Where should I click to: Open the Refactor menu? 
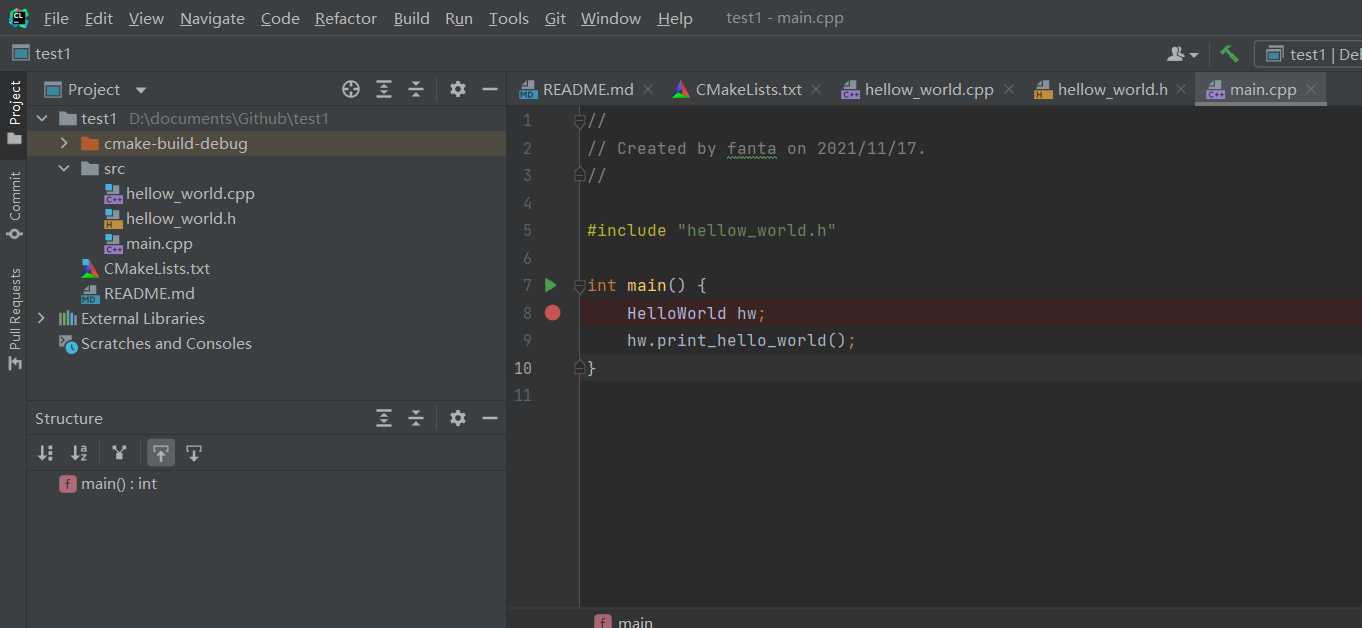[x=346, y=19]
